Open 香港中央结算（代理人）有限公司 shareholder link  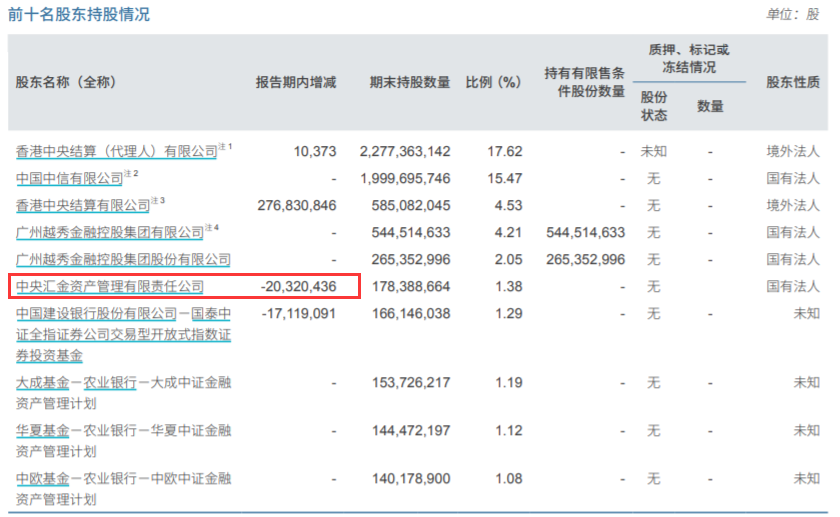[116, 152]
